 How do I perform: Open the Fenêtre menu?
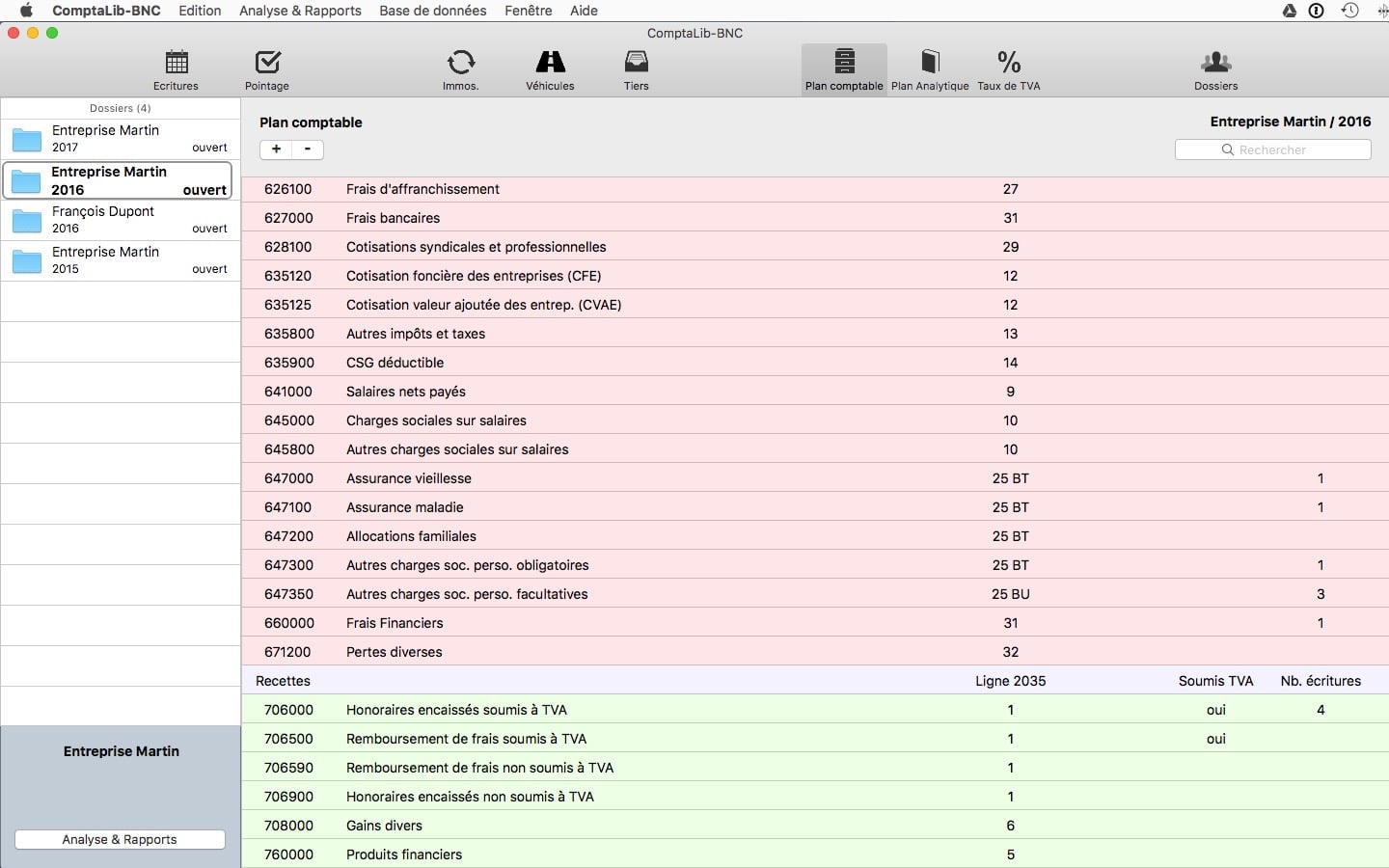pyautogui.click(x=529, y=11)
